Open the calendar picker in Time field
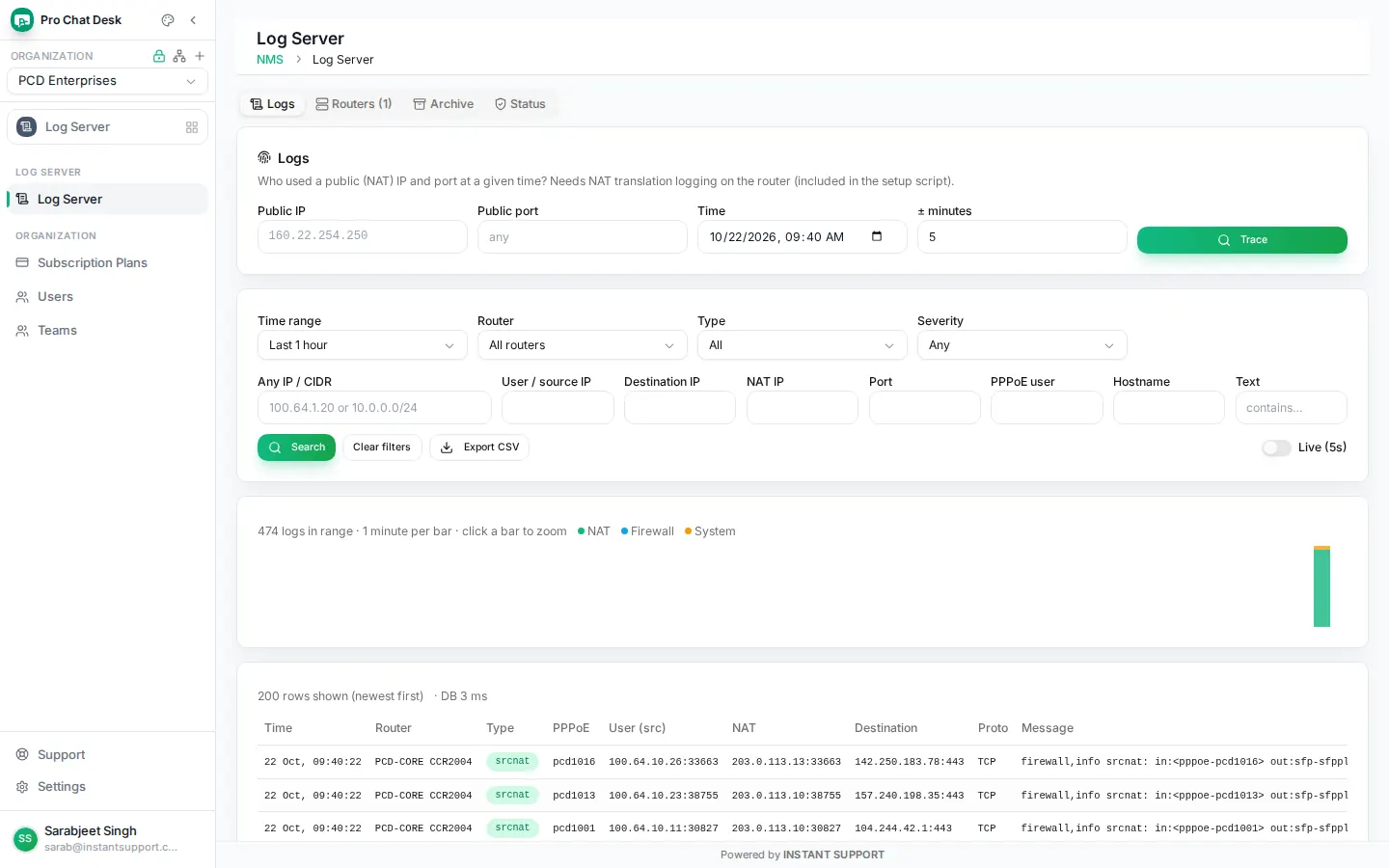Viewport: 1389px width, 868px height. click(x=877, y=236)
